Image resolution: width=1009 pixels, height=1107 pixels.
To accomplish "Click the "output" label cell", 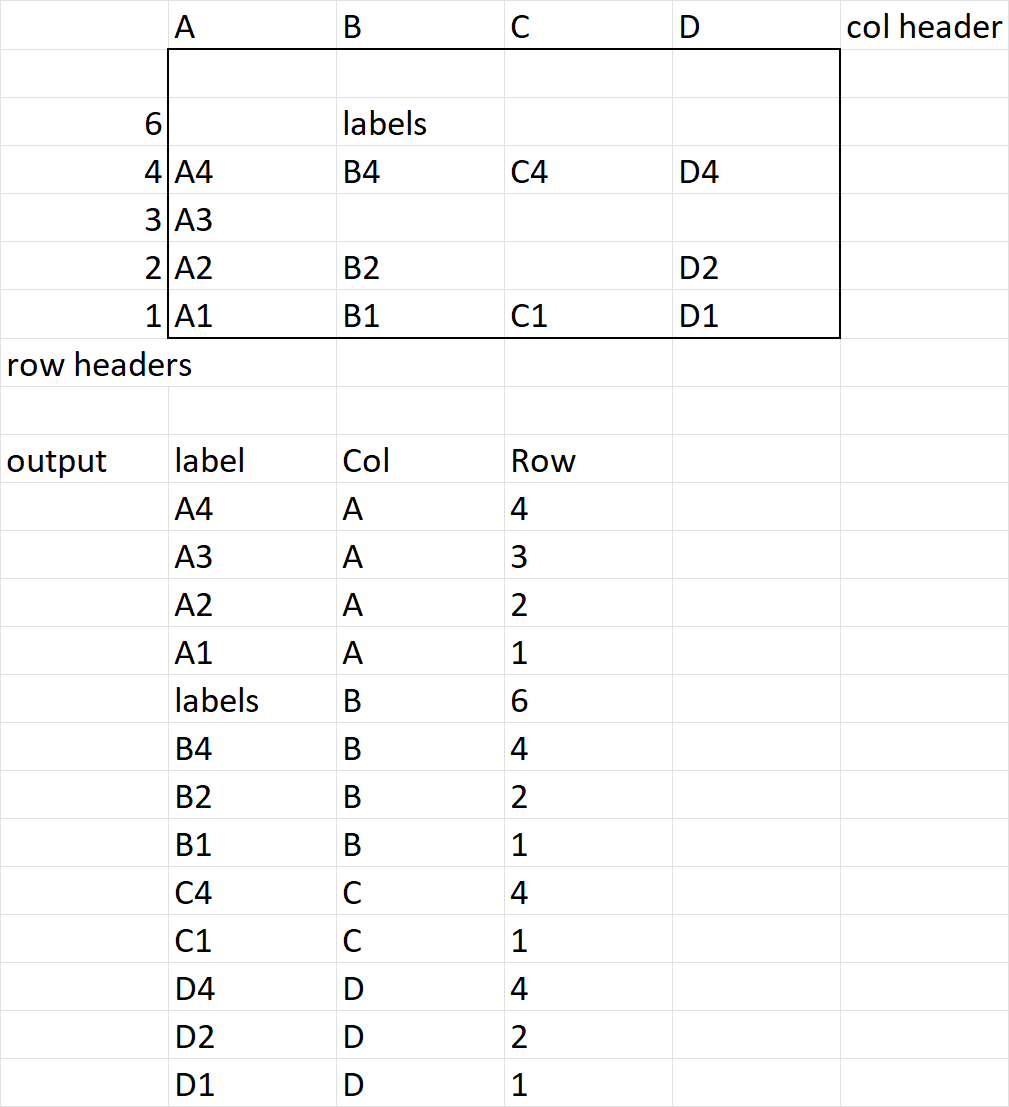I will coord(57,461).
